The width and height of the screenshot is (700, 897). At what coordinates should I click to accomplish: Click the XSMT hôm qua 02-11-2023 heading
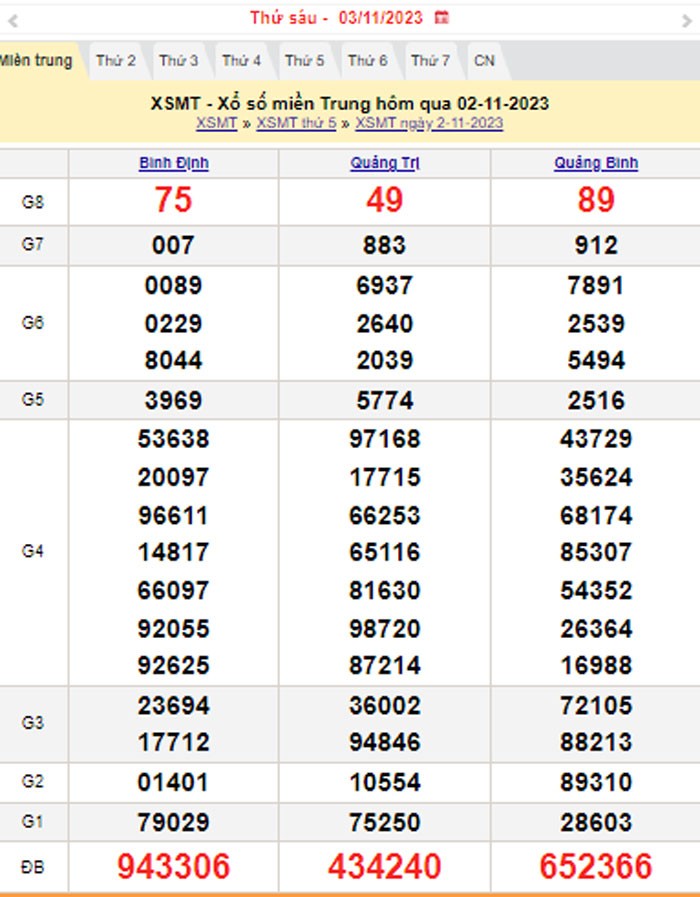pos(349,104)
